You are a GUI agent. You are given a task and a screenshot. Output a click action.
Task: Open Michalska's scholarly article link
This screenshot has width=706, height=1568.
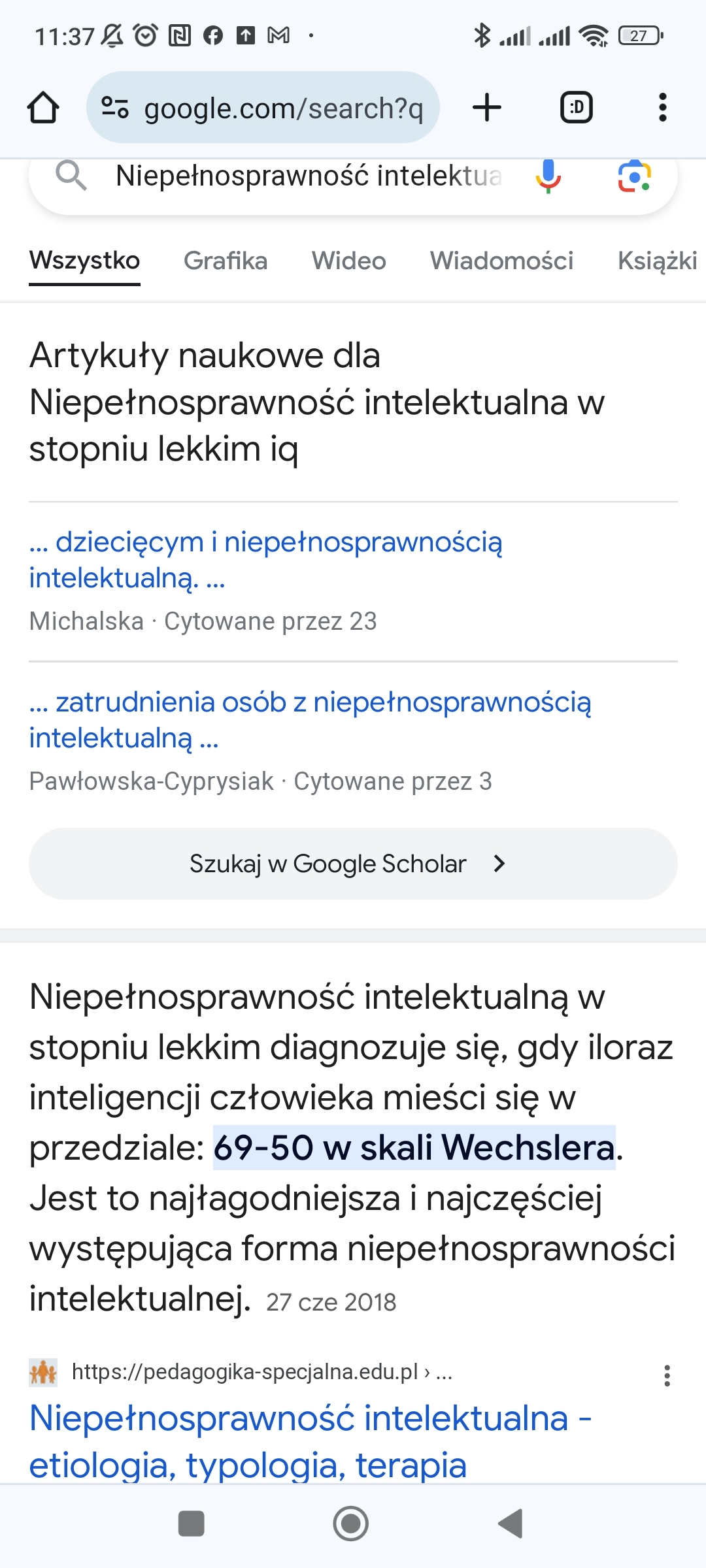265,560
